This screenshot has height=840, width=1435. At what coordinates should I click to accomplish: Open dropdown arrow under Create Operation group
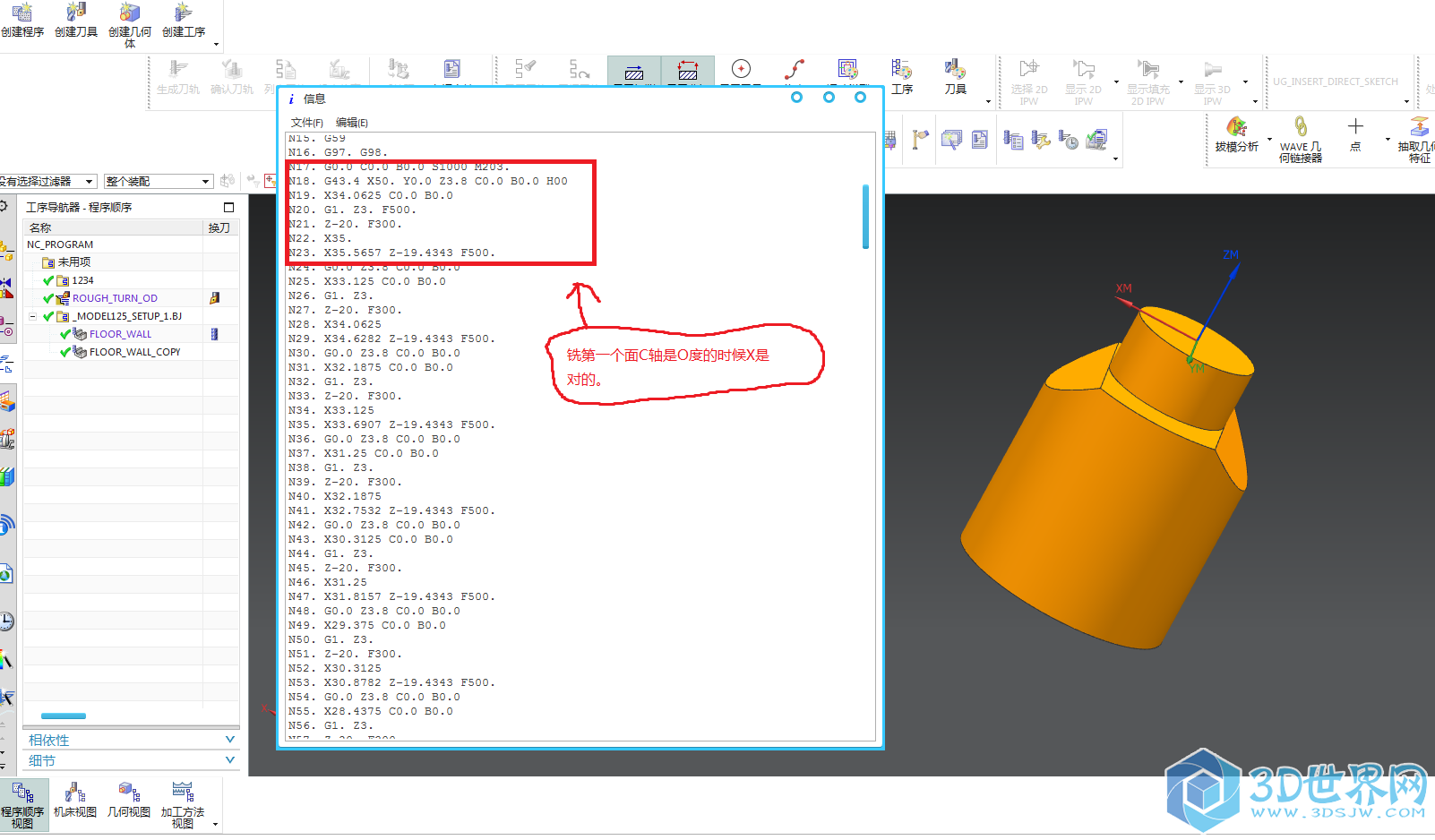216,44
